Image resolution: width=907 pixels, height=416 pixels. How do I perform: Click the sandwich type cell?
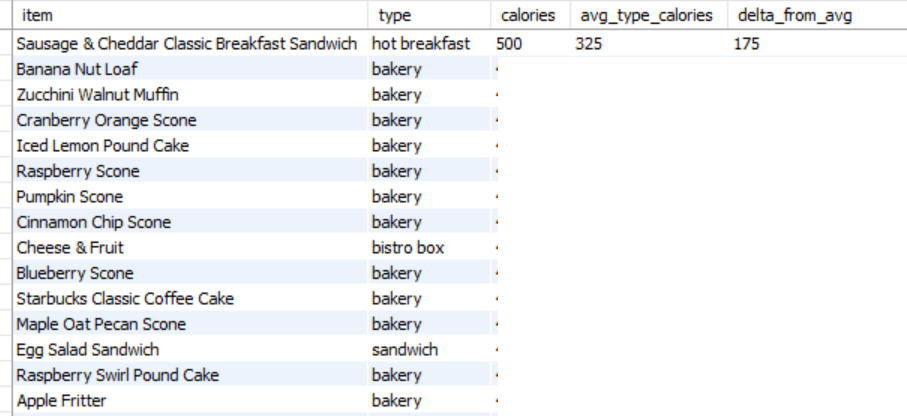tap(404, 350)
